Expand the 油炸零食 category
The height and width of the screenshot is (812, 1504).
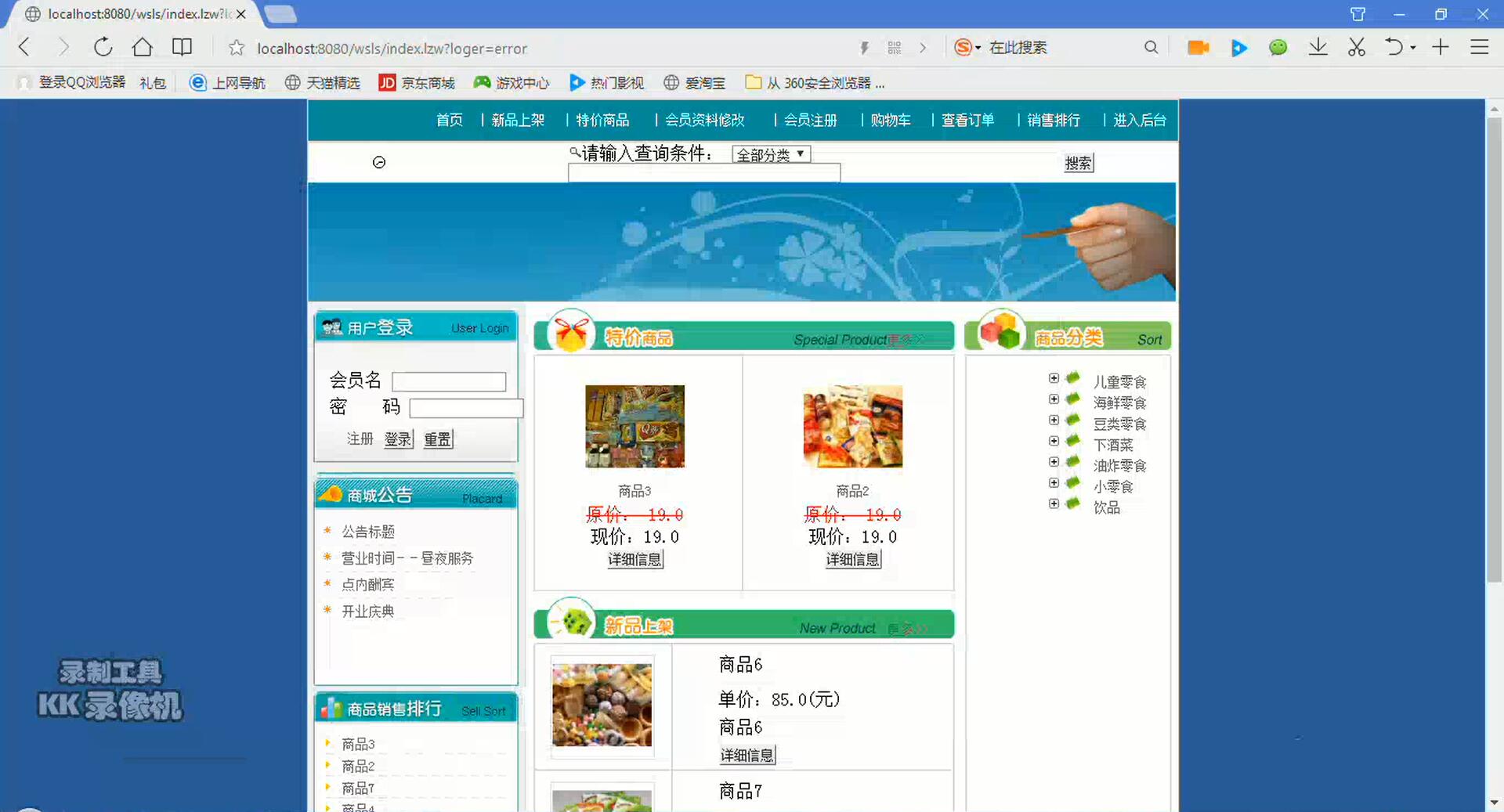coord(1054,462)
